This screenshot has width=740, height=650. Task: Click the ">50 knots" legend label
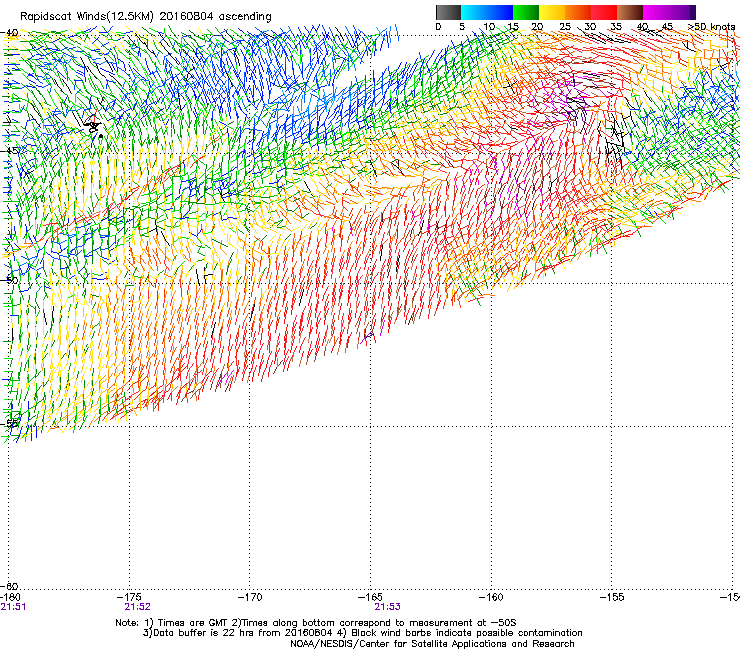click(x=711, y=26)
